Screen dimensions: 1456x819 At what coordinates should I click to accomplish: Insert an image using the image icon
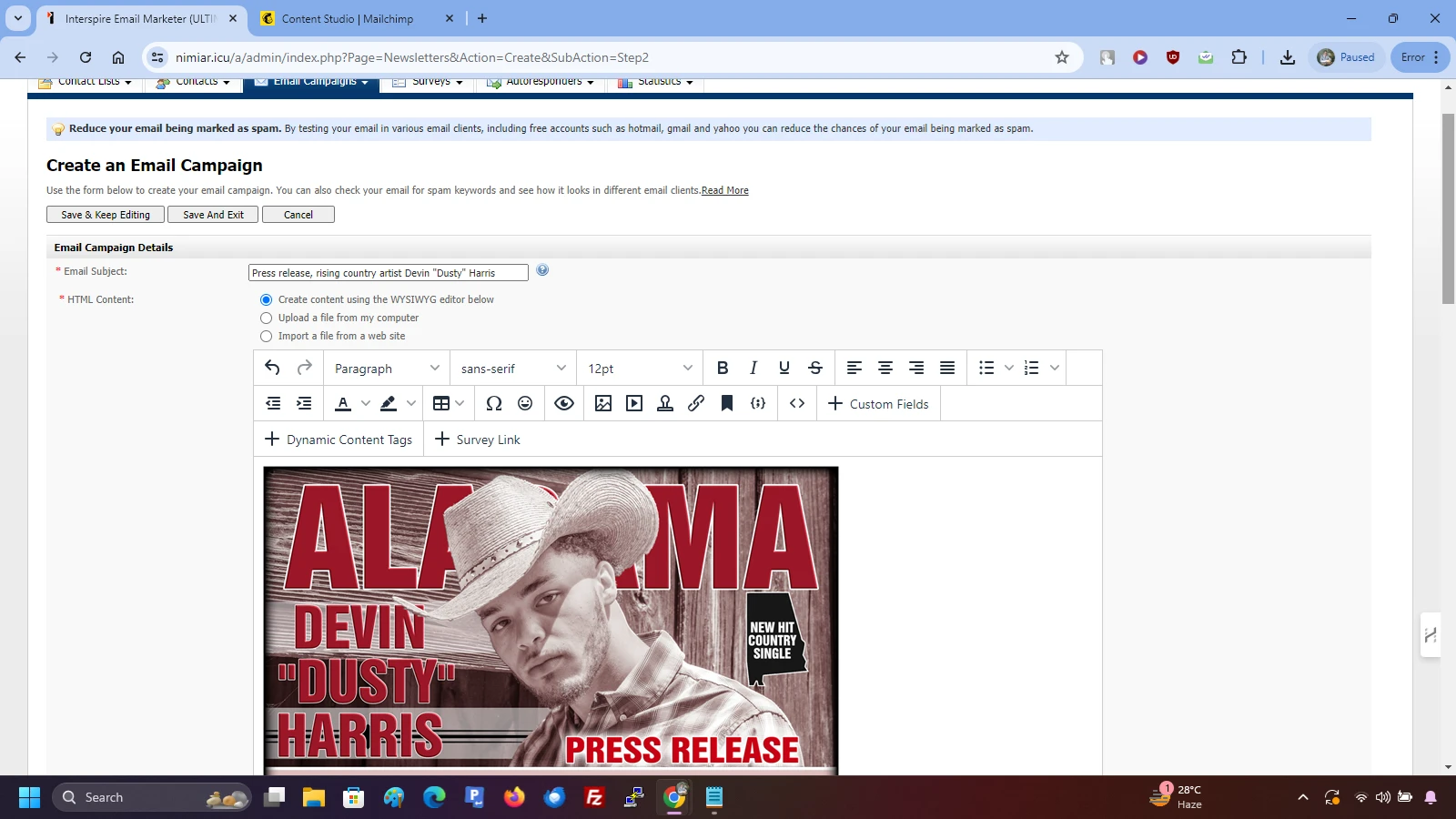[603, 403]
